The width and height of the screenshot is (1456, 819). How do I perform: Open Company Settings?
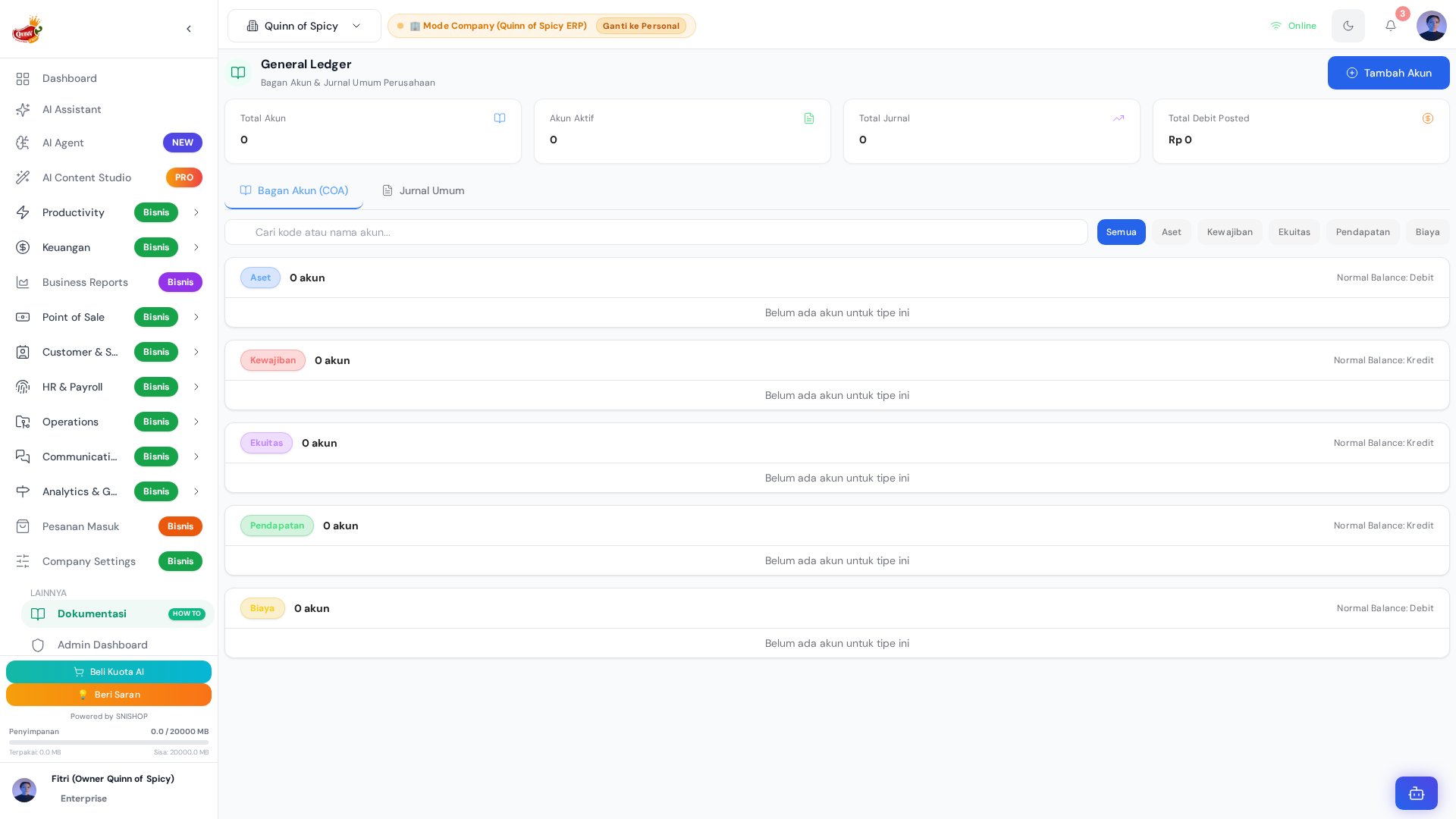tap(108, 561)
